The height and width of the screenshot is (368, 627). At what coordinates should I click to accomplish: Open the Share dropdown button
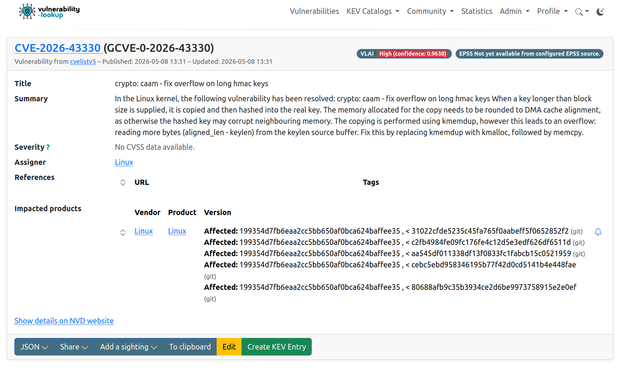[x=74, y=347]
